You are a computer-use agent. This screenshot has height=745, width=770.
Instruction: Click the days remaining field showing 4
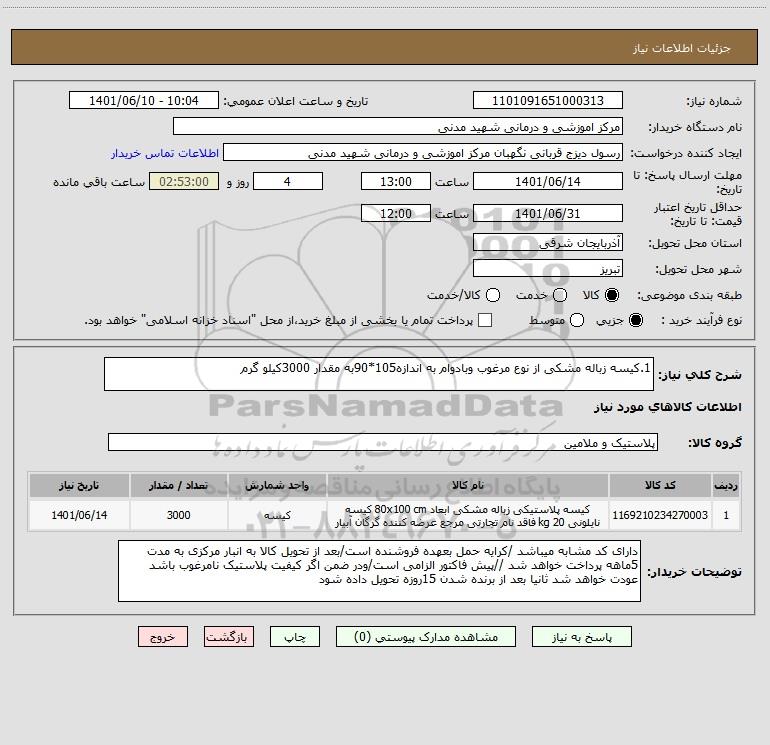click(x=288, y=181)
